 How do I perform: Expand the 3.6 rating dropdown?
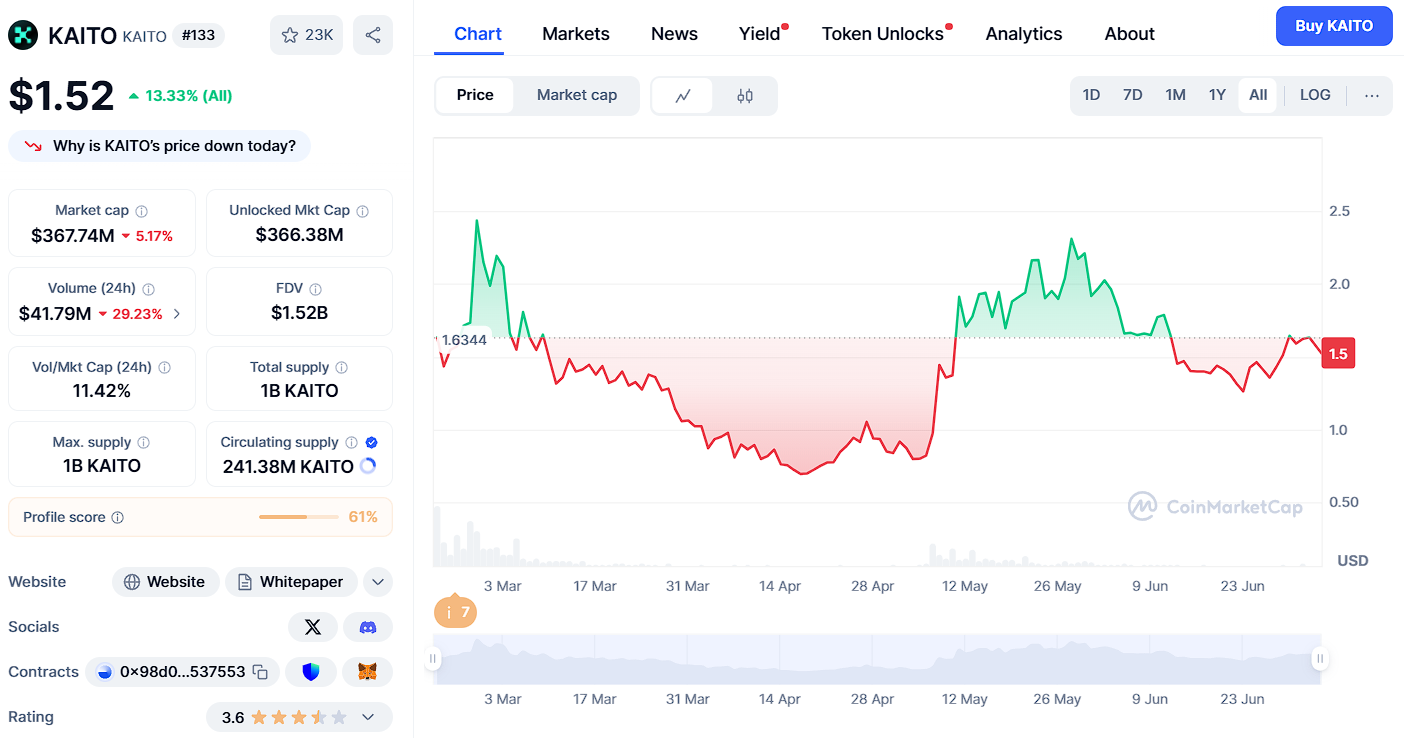pyautogui.click(x=368, y=717)
